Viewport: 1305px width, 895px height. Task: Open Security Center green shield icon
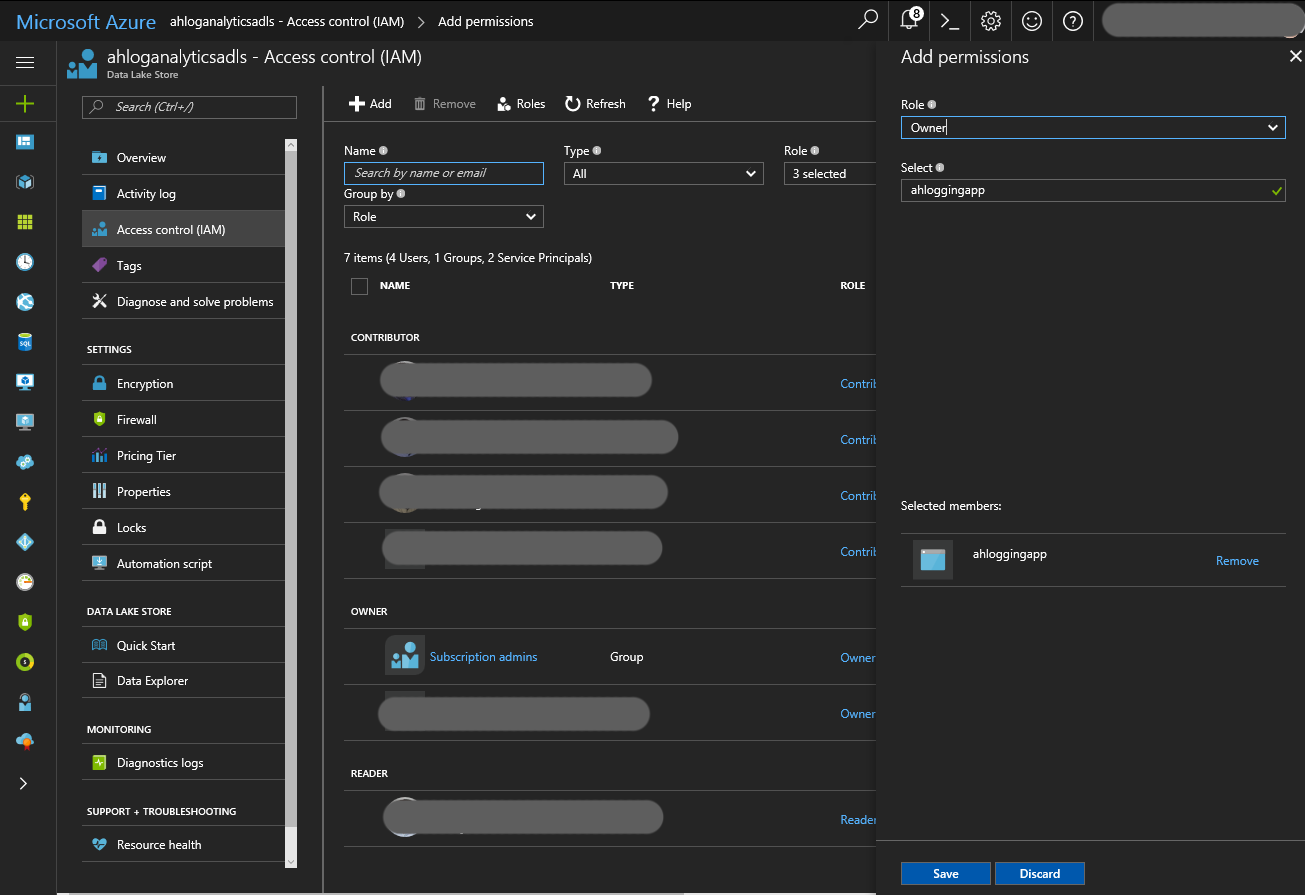pos(25,622)
